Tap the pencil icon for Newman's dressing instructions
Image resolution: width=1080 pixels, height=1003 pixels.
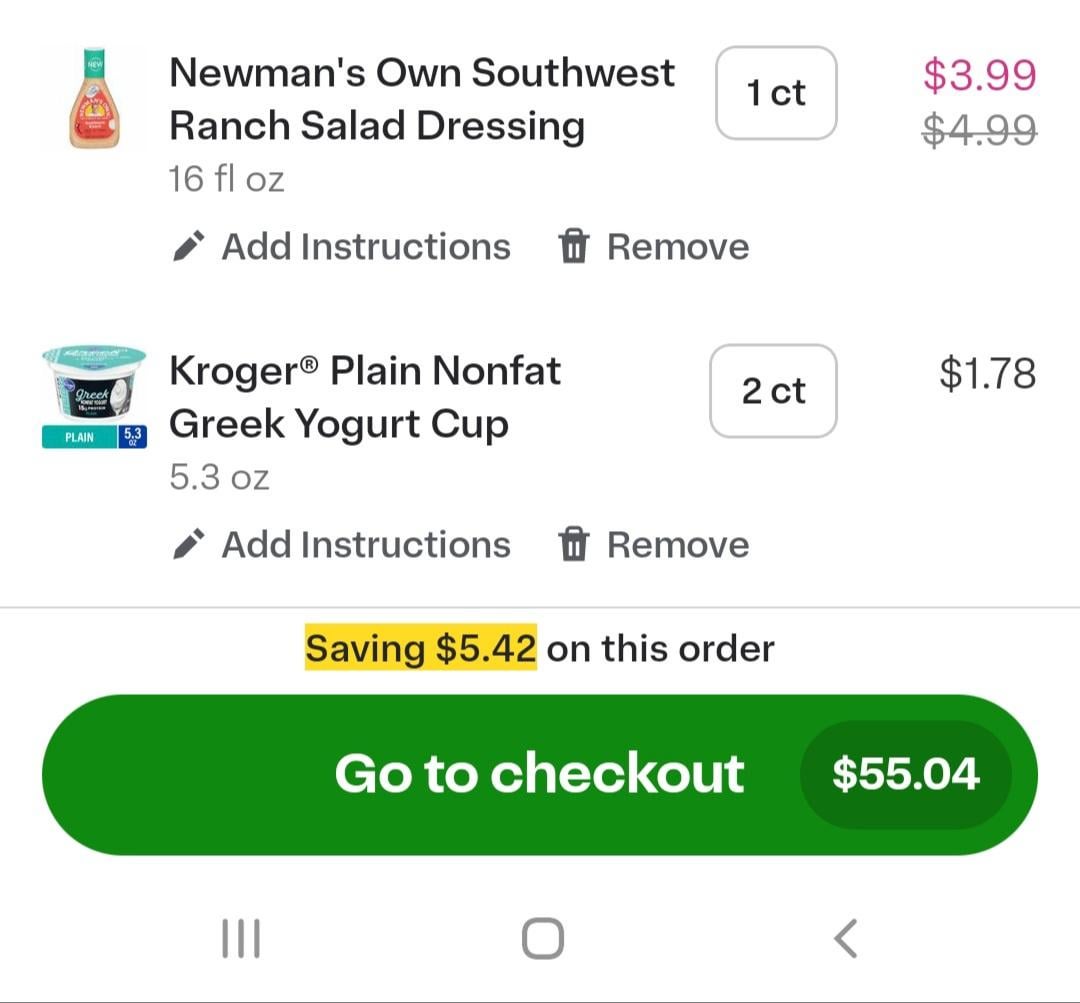(189, 246)
